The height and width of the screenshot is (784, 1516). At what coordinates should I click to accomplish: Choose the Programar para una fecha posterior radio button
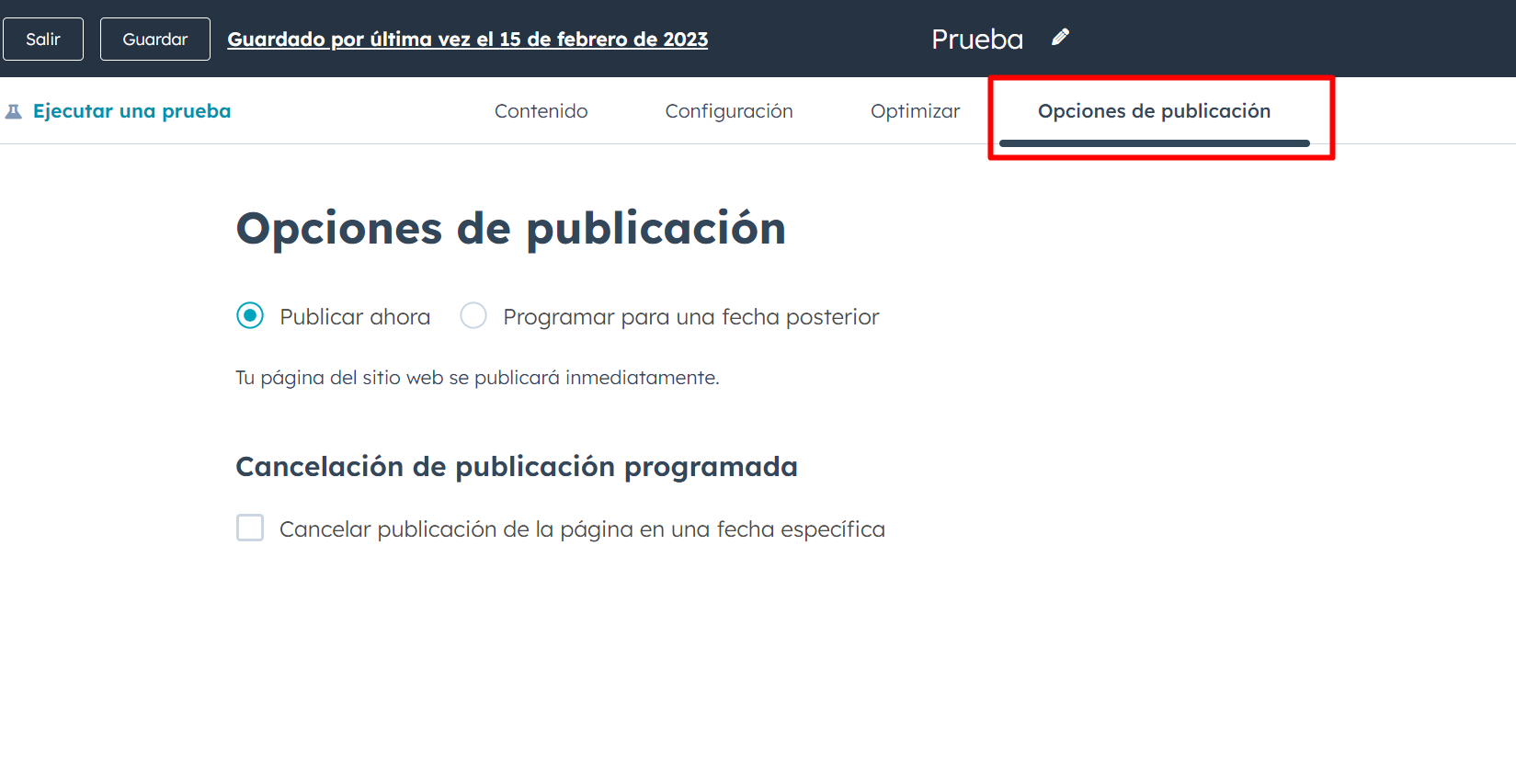pyautogui.click(x=473, y=316)
